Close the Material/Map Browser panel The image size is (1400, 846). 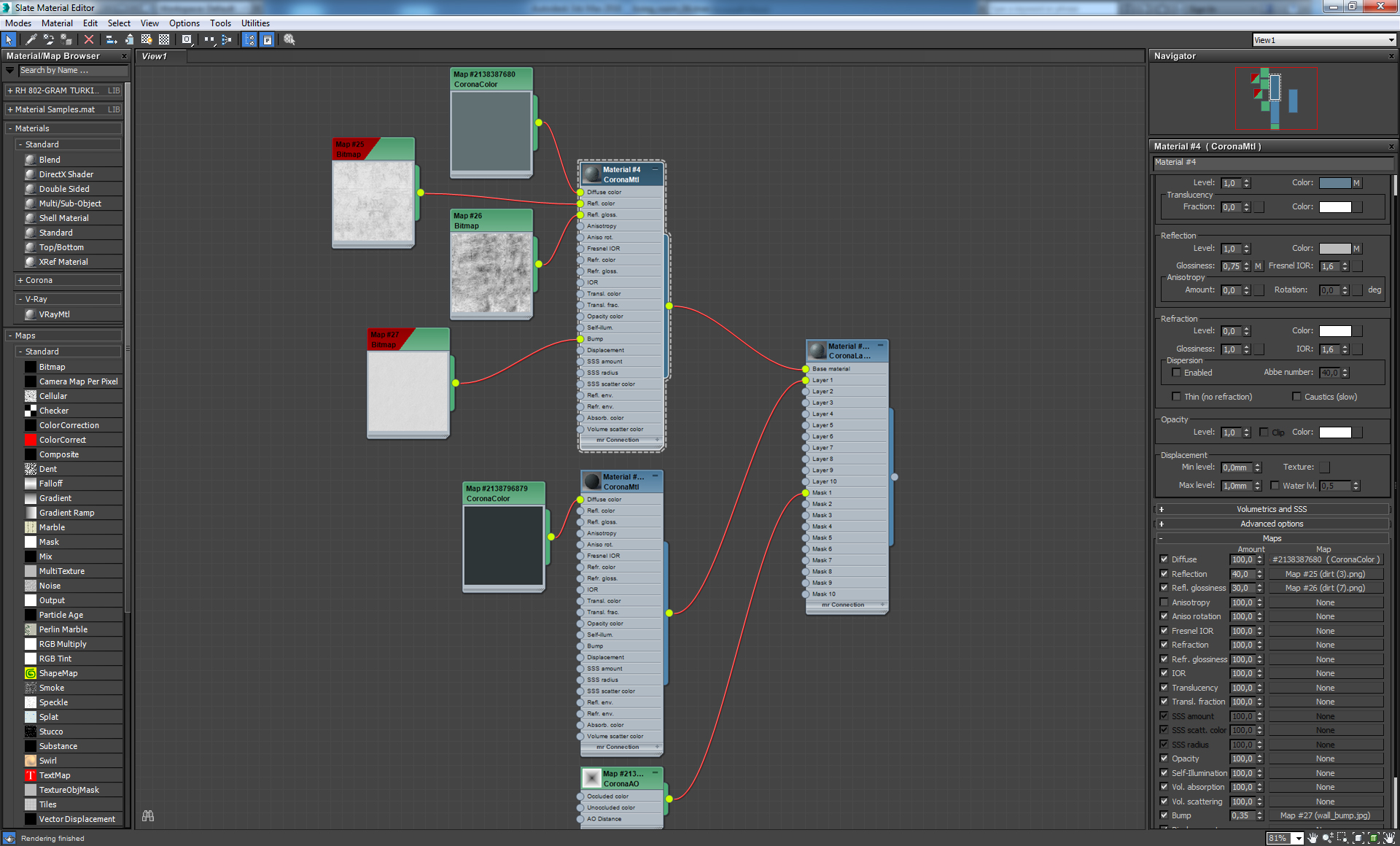pyautogui.click(x=124, y=56)
